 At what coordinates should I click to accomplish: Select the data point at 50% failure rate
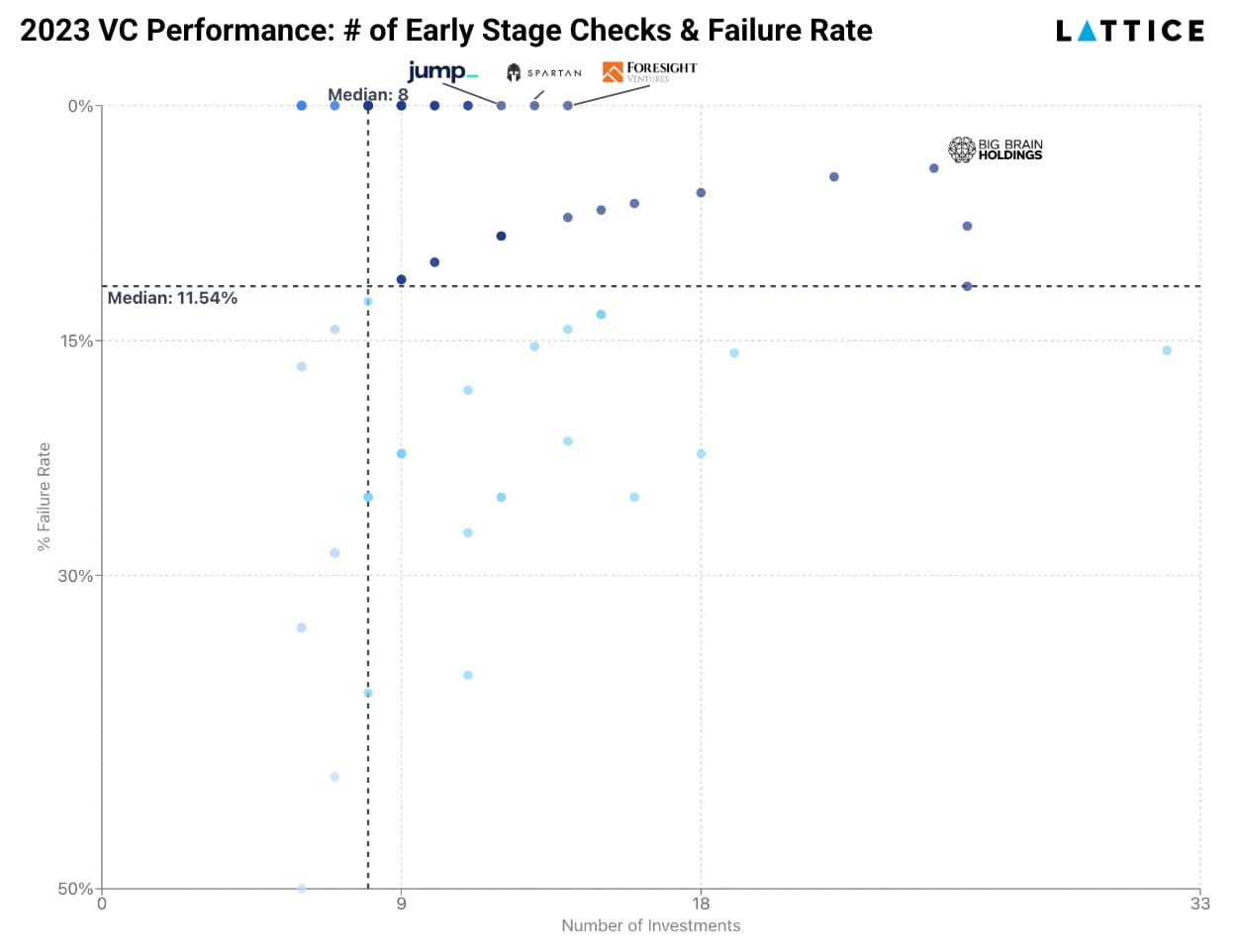coord(302,888)
